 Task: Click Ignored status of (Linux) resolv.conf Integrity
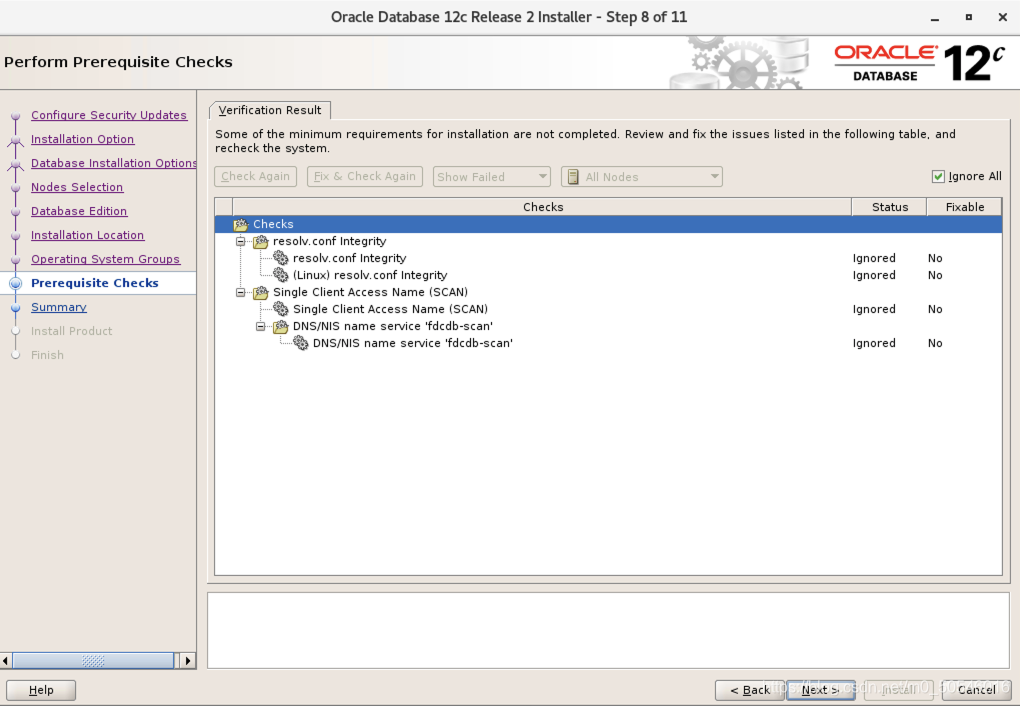point(874,275)
